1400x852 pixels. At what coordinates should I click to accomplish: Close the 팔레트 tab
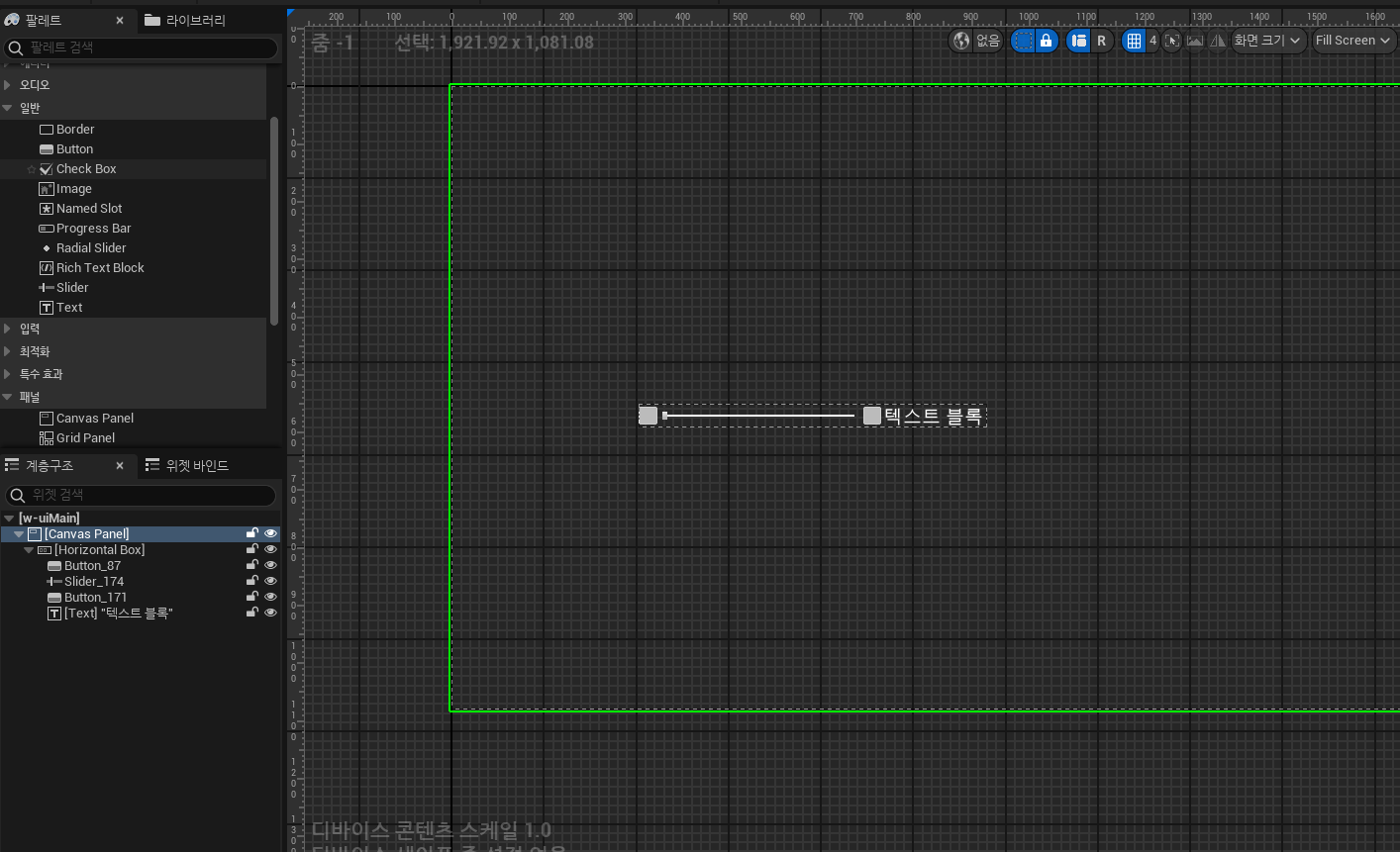[120, 20]
